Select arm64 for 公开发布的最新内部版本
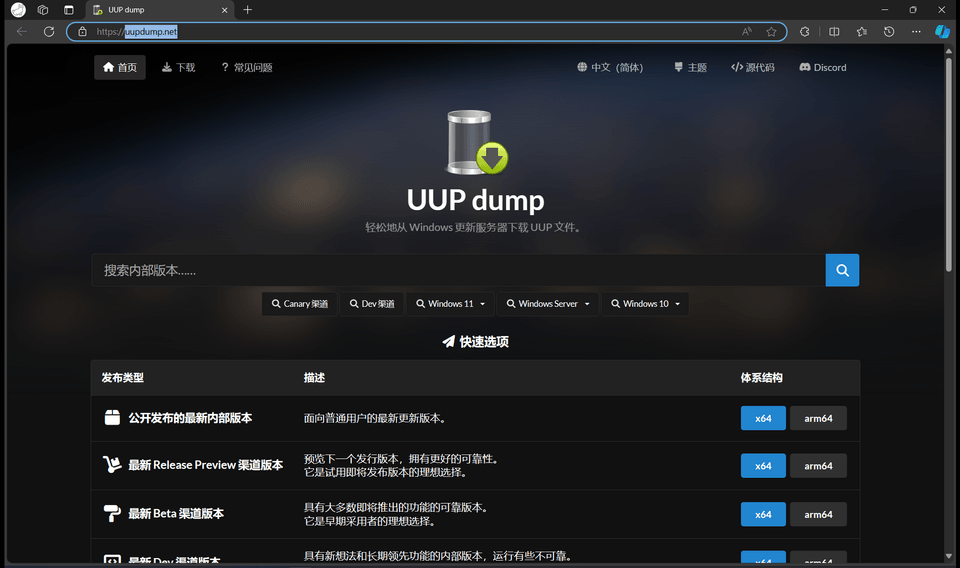 [x=818, y=418]
